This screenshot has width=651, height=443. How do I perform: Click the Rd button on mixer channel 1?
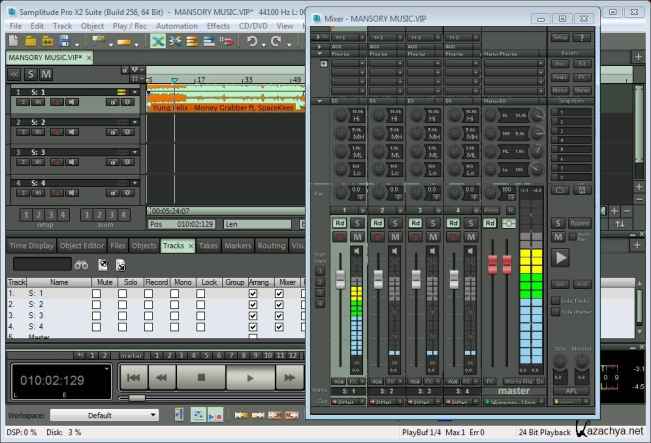[339, 222]
